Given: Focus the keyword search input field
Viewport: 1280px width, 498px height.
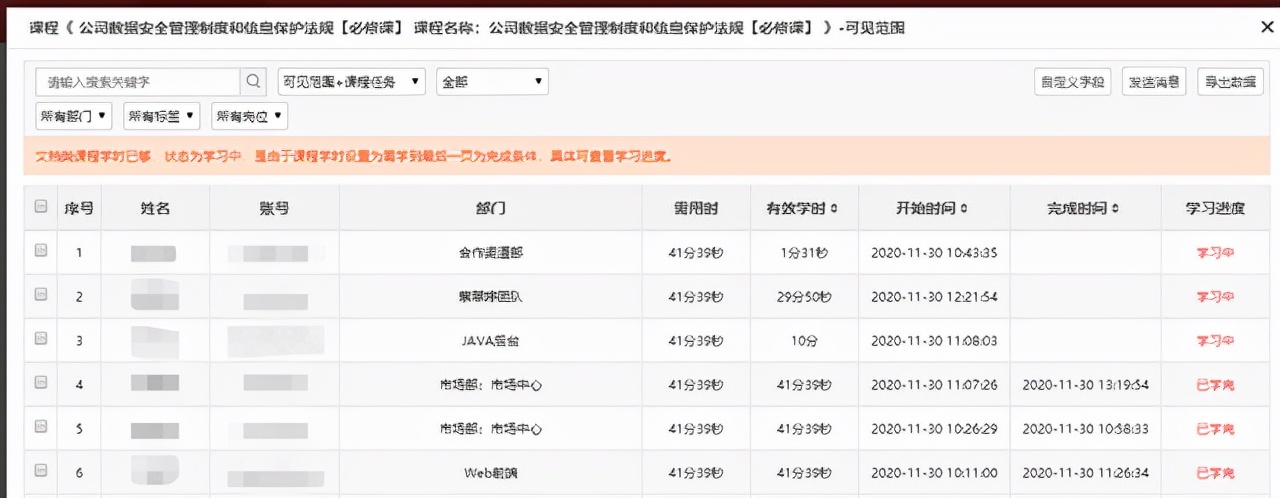Looking at the screenshot, I should pyautogui.click(x=138, y=82).
